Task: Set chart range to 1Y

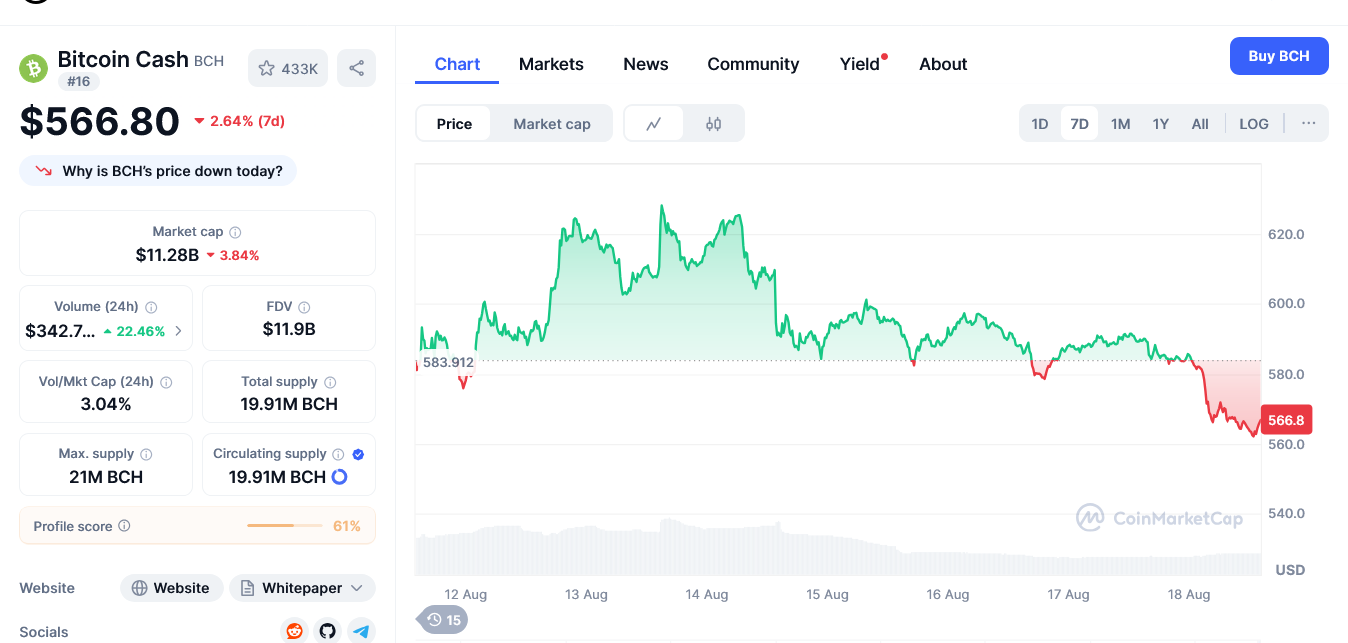Action: click(x=1160, y=124)
